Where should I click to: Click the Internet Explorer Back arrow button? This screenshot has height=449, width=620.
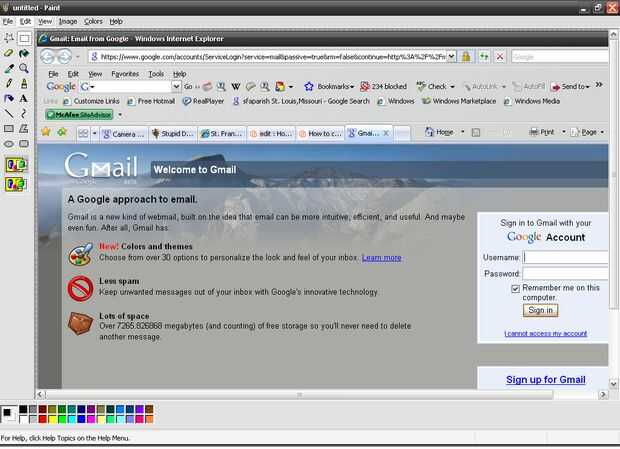(x=48, y=57)
